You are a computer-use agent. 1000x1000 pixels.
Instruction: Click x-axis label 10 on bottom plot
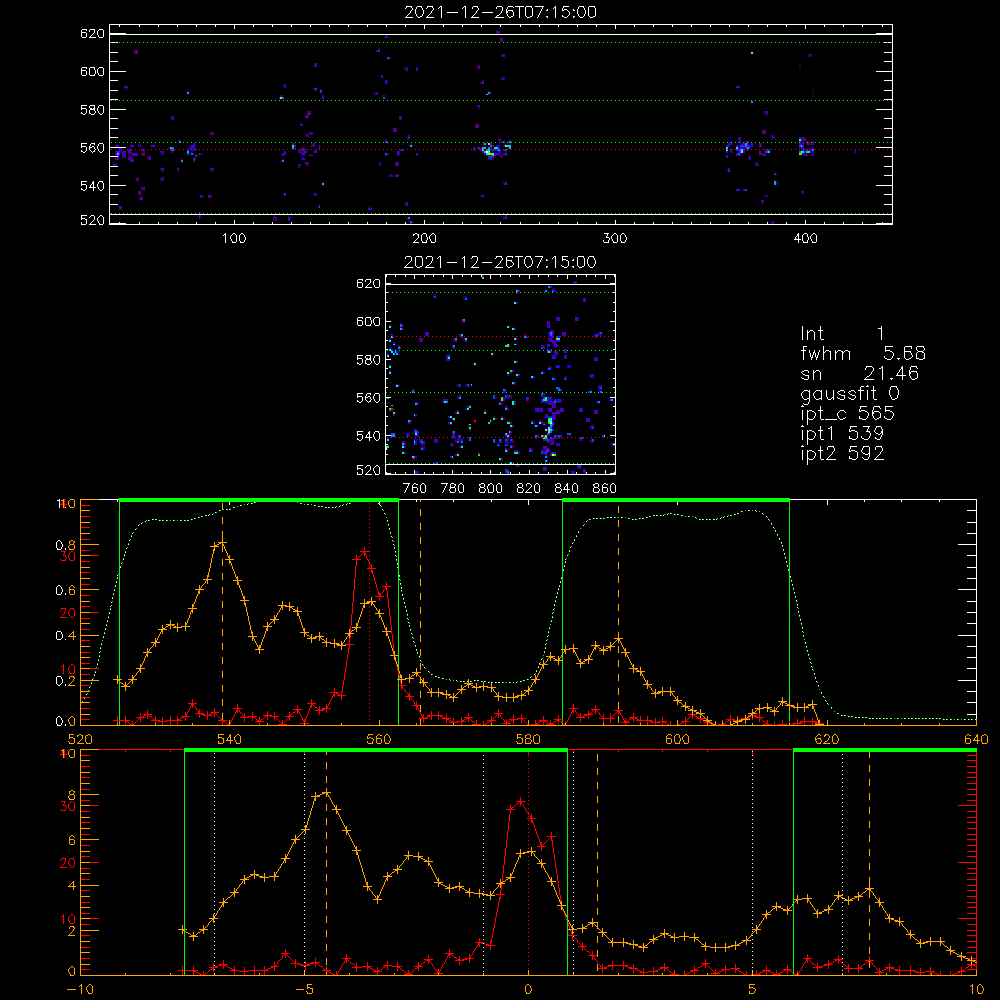pyautogui.click(x=976, y=990)
